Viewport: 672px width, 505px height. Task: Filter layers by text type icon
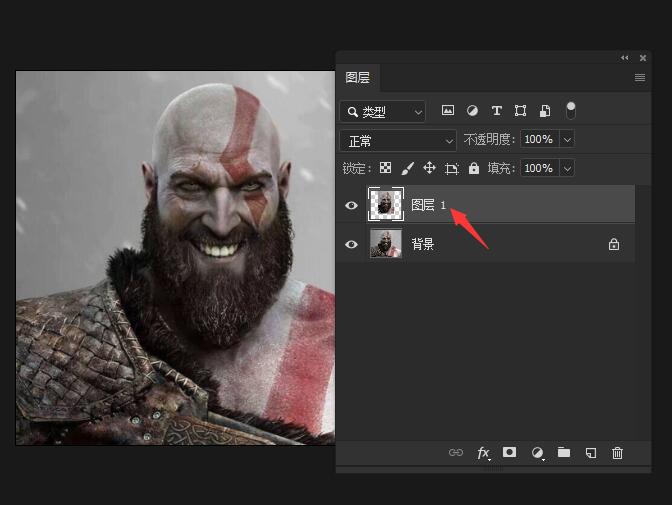coord(496,111)
